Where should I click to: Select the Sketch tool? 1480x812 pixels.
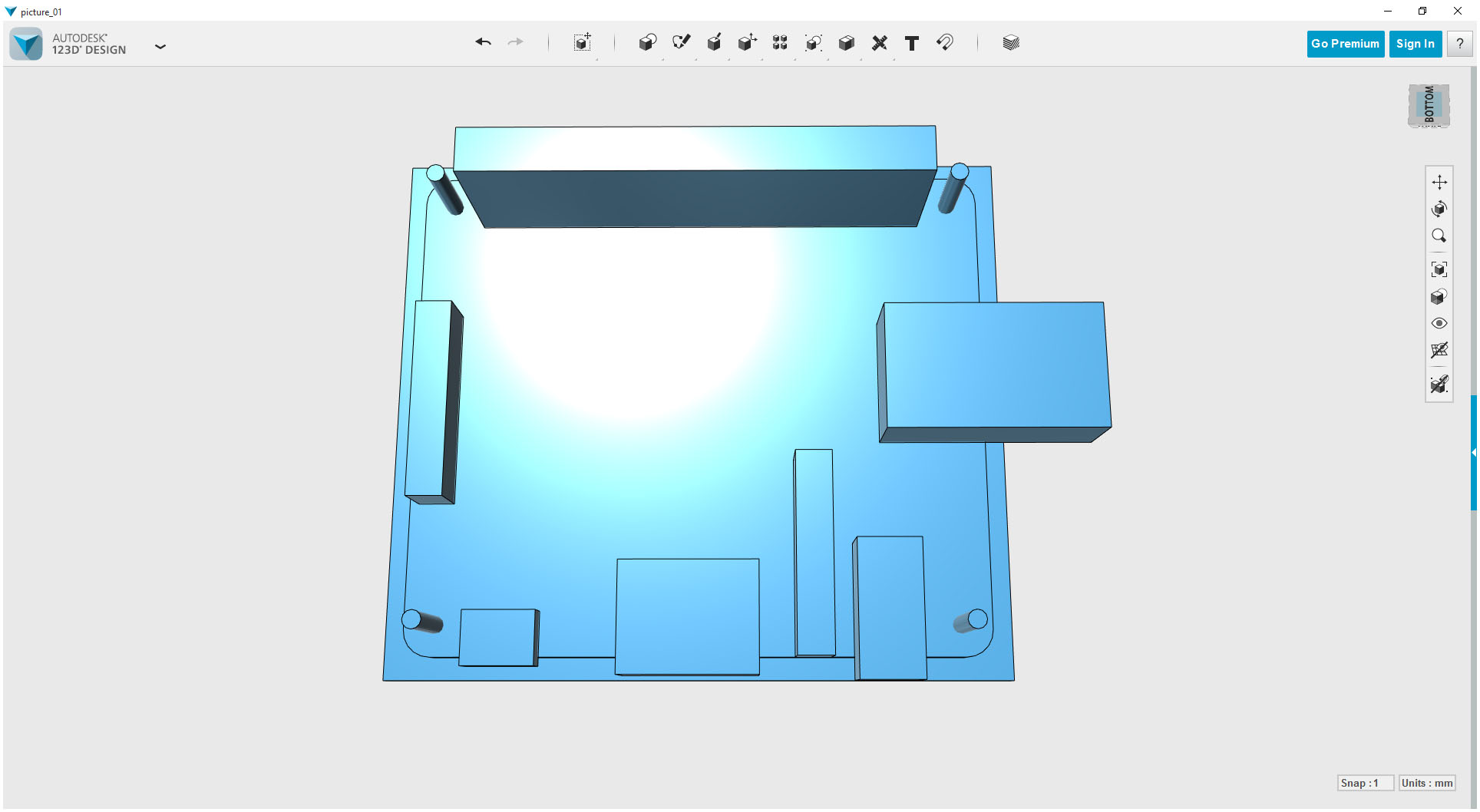tap(681, 43)
